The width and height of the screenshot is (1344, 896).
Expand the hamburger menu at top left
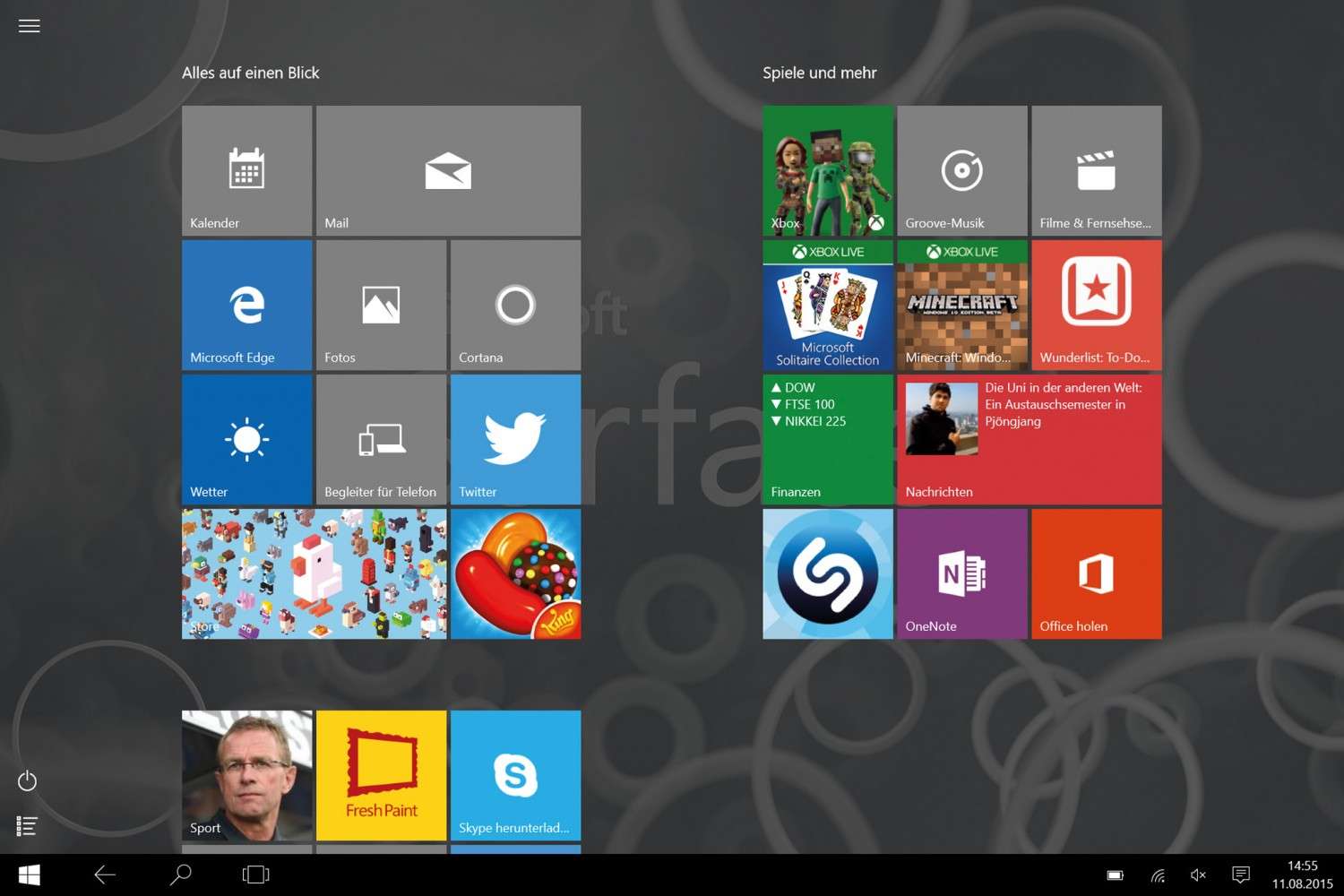[x=30, y=26]
